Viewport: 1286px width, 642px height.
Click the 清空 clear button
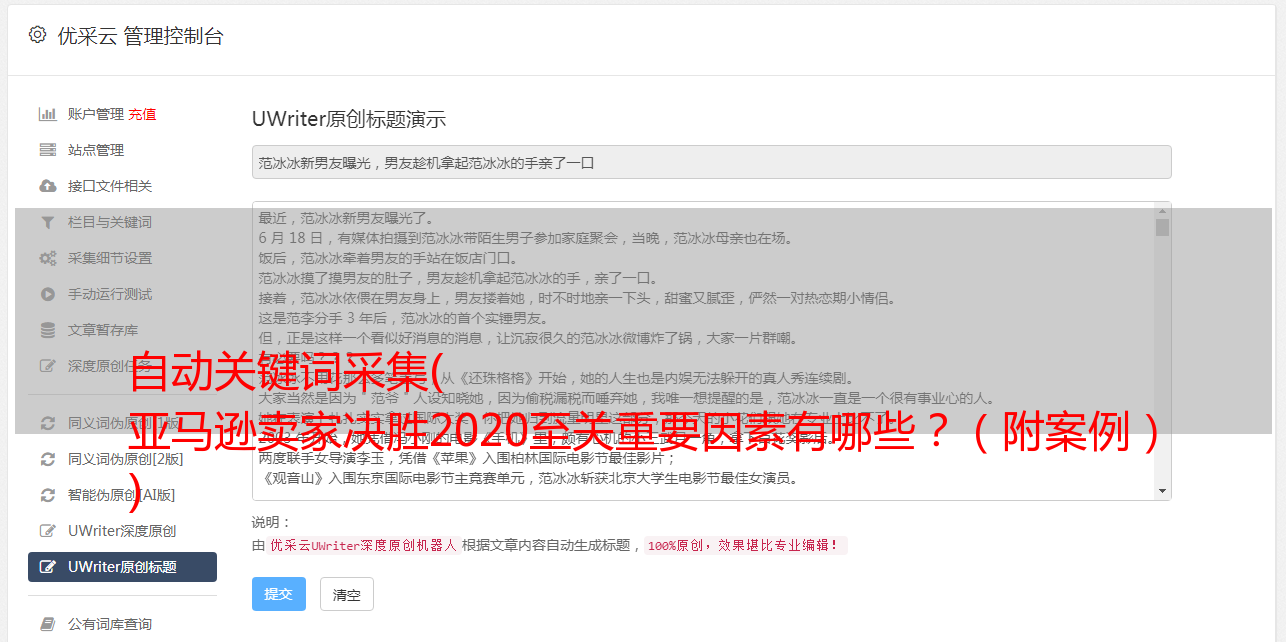pyautogui.click(x=347, y=594)
